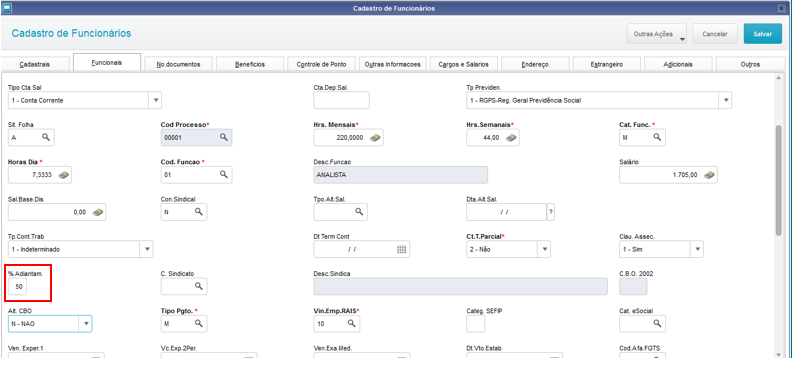Image resolution: width=792 pixels, height=368 pixels.
Task: Click the Desc.Sindica field
Action: tap(460, 287)
